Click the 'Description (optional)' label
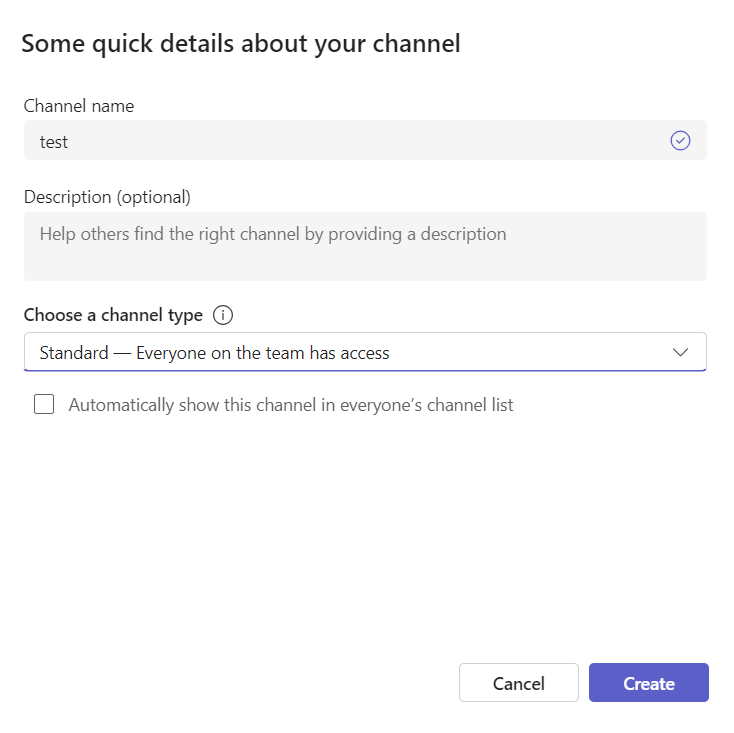Image resolution: width=734 pixels, height=733 pixels. pos(107,197)
